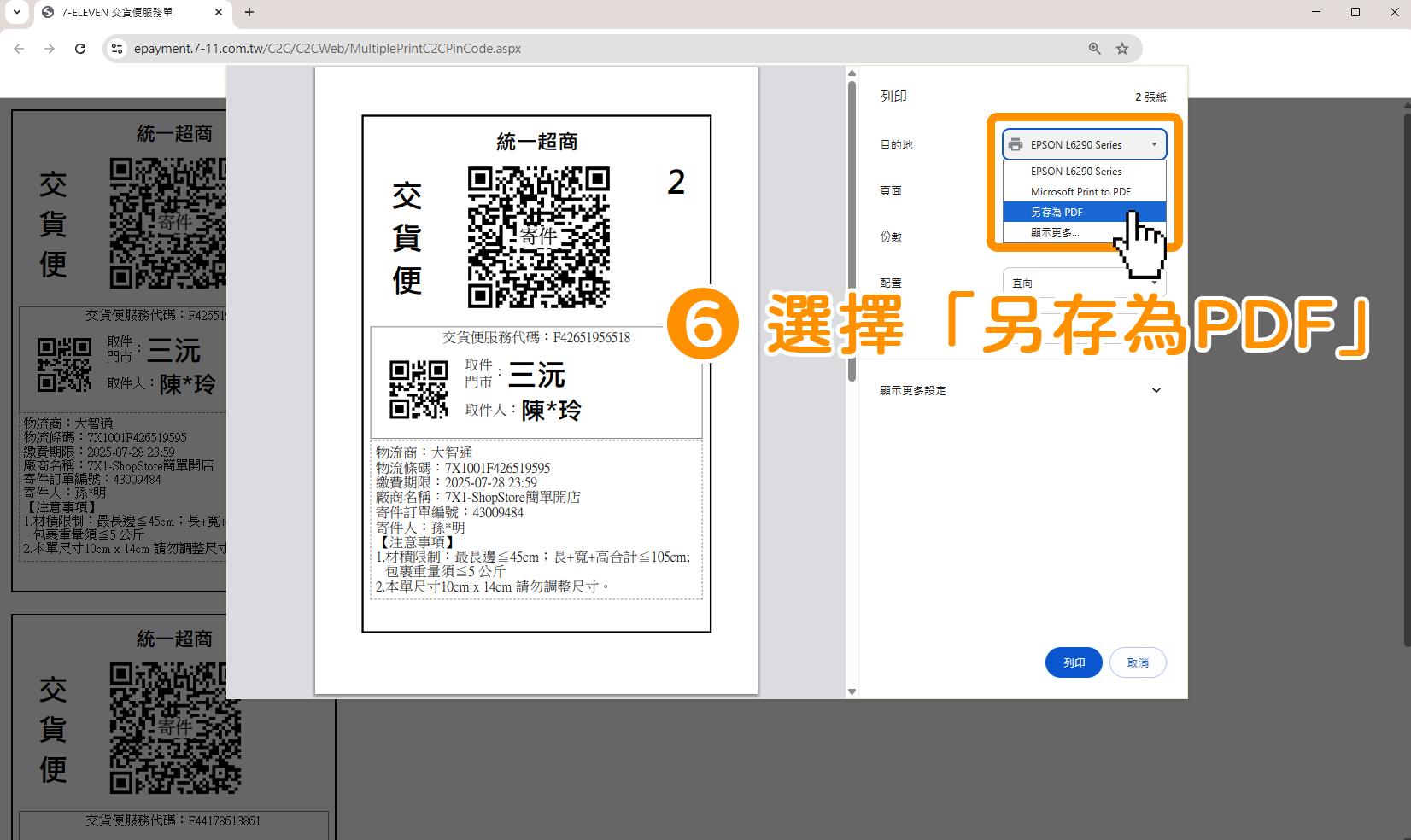Pick EPSON L6290 Series from dropdown list
Viewport: 1411px width, 840px height.
tap(1084, 172)
